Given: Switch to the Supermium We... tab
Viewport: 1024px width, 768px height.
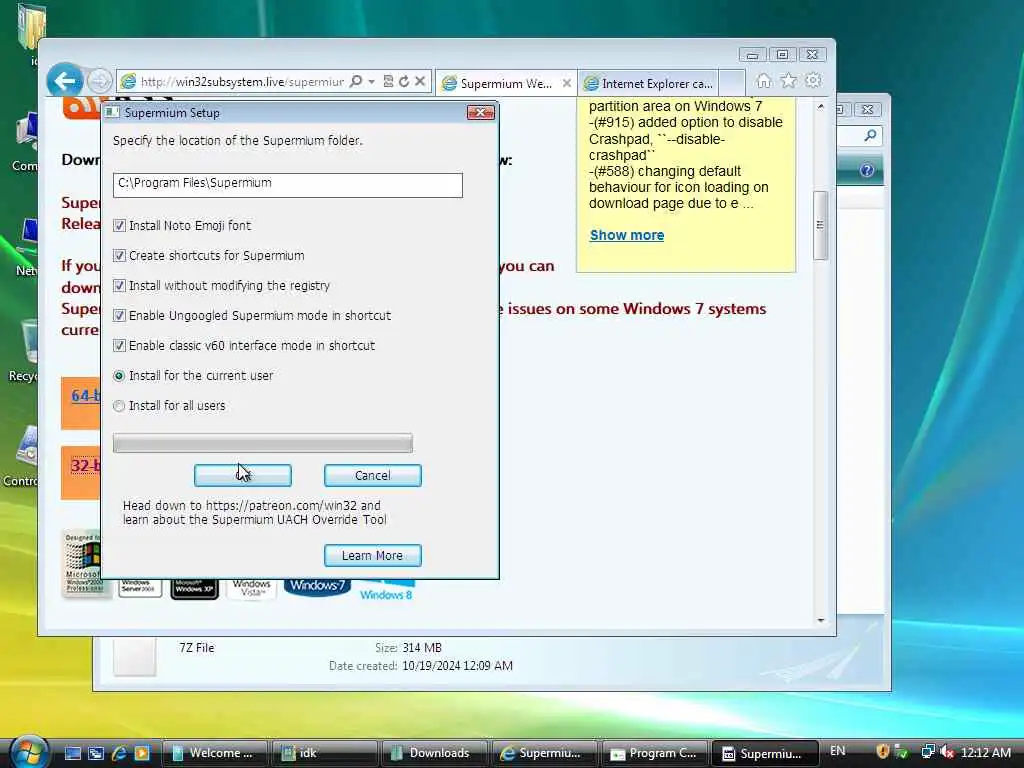Looking at the screenshot, I should [x=505, y=83].
